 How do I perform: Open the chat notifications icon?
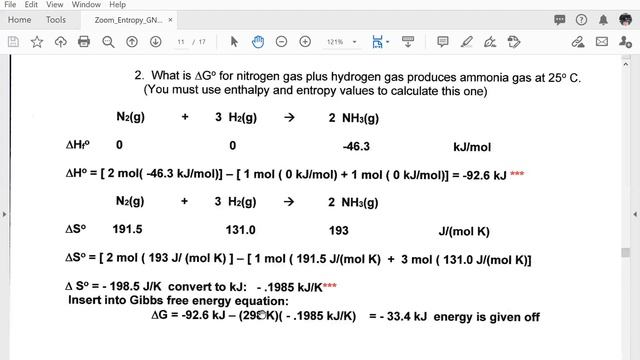(560, 20)
